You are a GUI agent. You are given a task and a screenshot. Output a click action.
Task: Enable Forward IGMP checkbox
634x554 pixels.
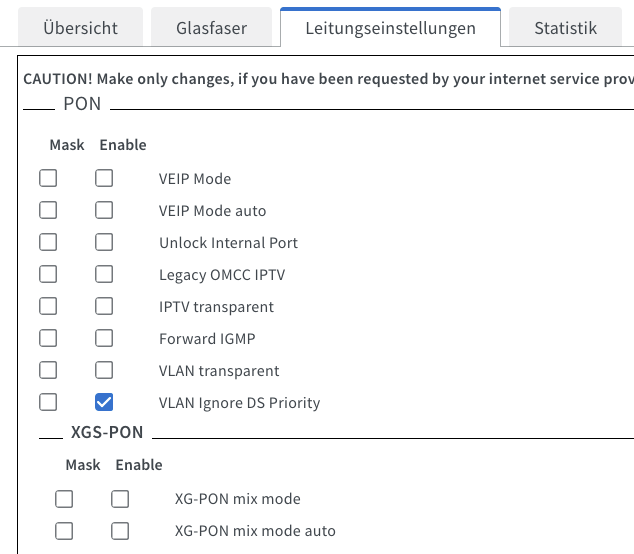[104, 338]
